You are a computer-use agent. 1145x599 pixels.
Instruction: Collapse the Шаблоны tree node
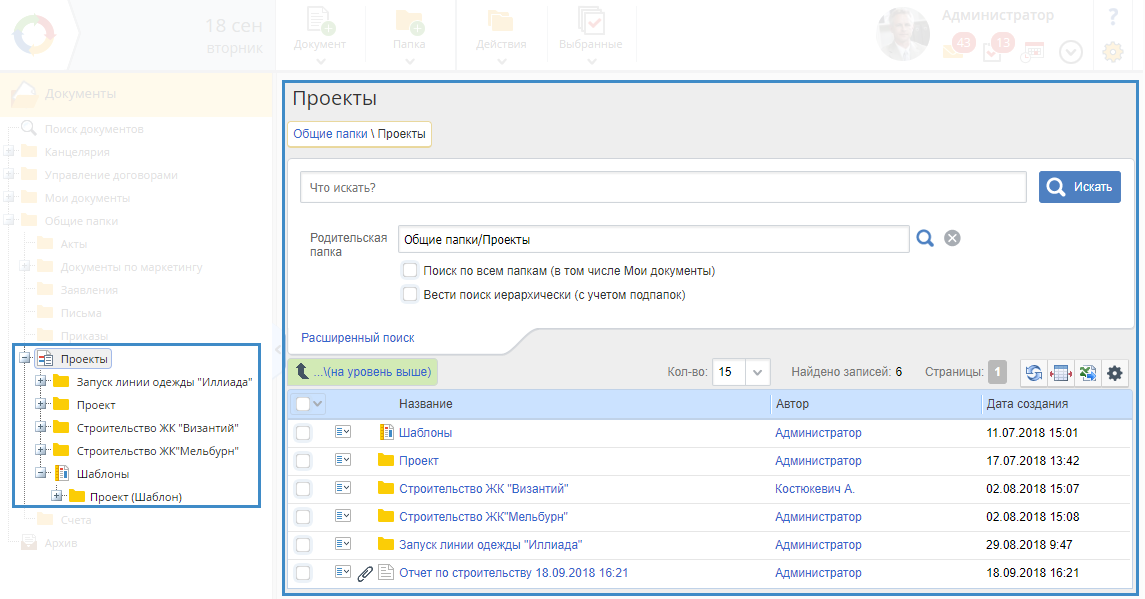[41, 474]
